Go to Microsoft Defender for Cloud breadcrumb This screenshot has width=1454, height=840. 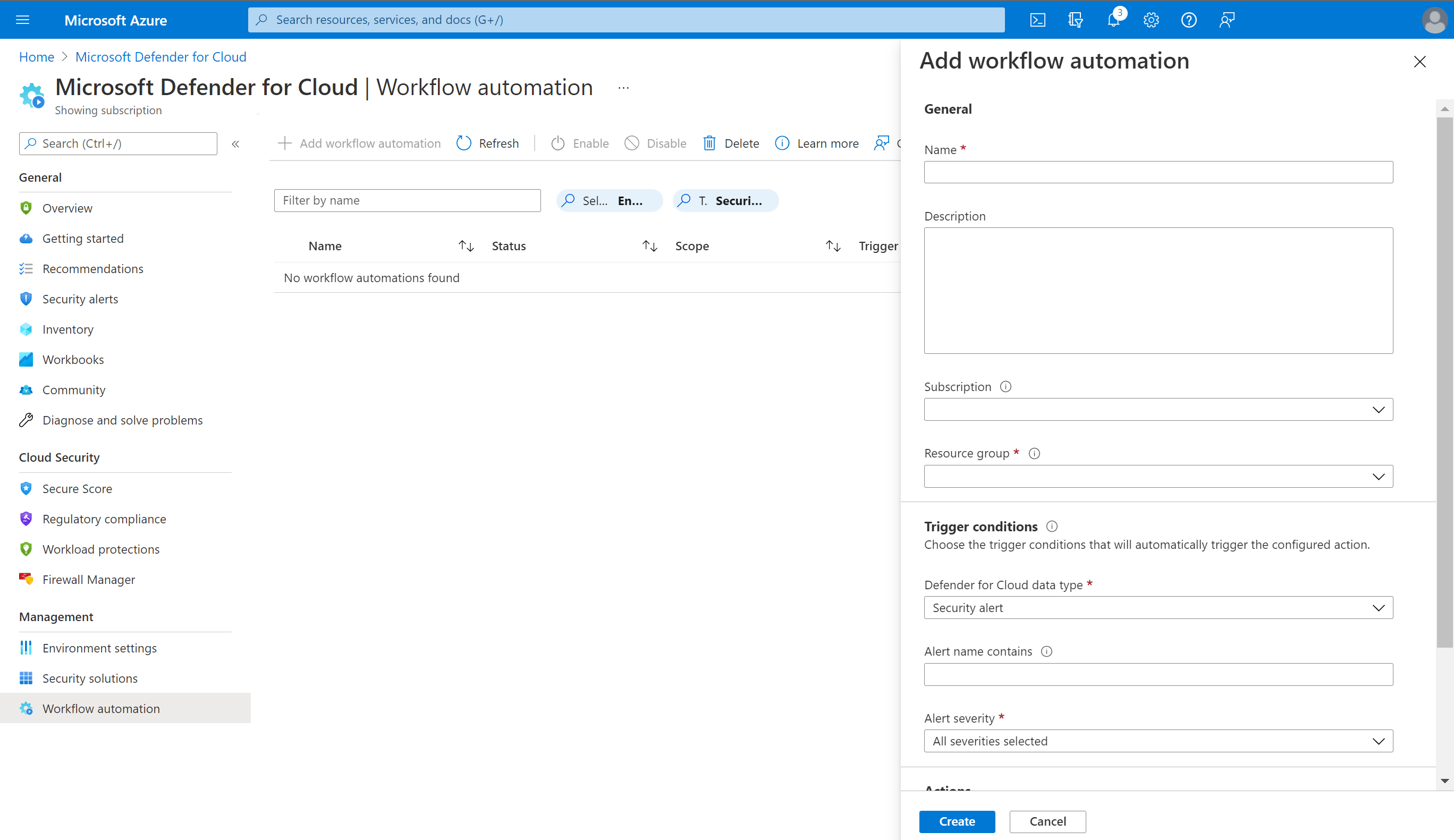tap(161, 56)
